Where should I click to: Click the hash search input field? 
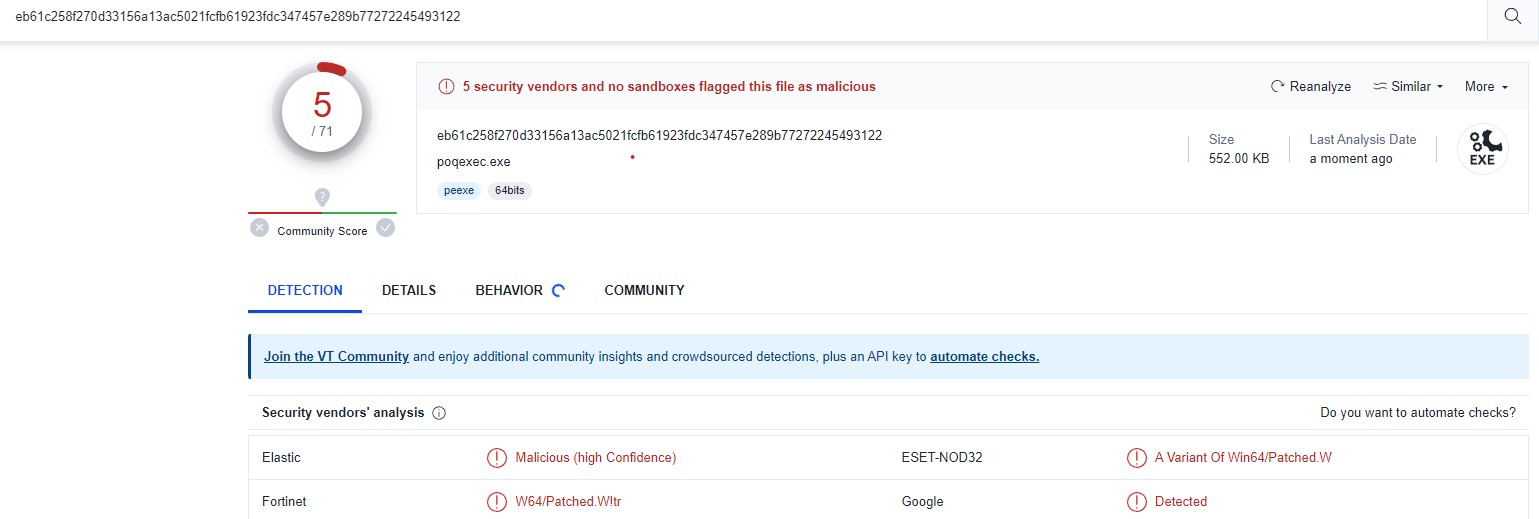(x=700, y=17)
